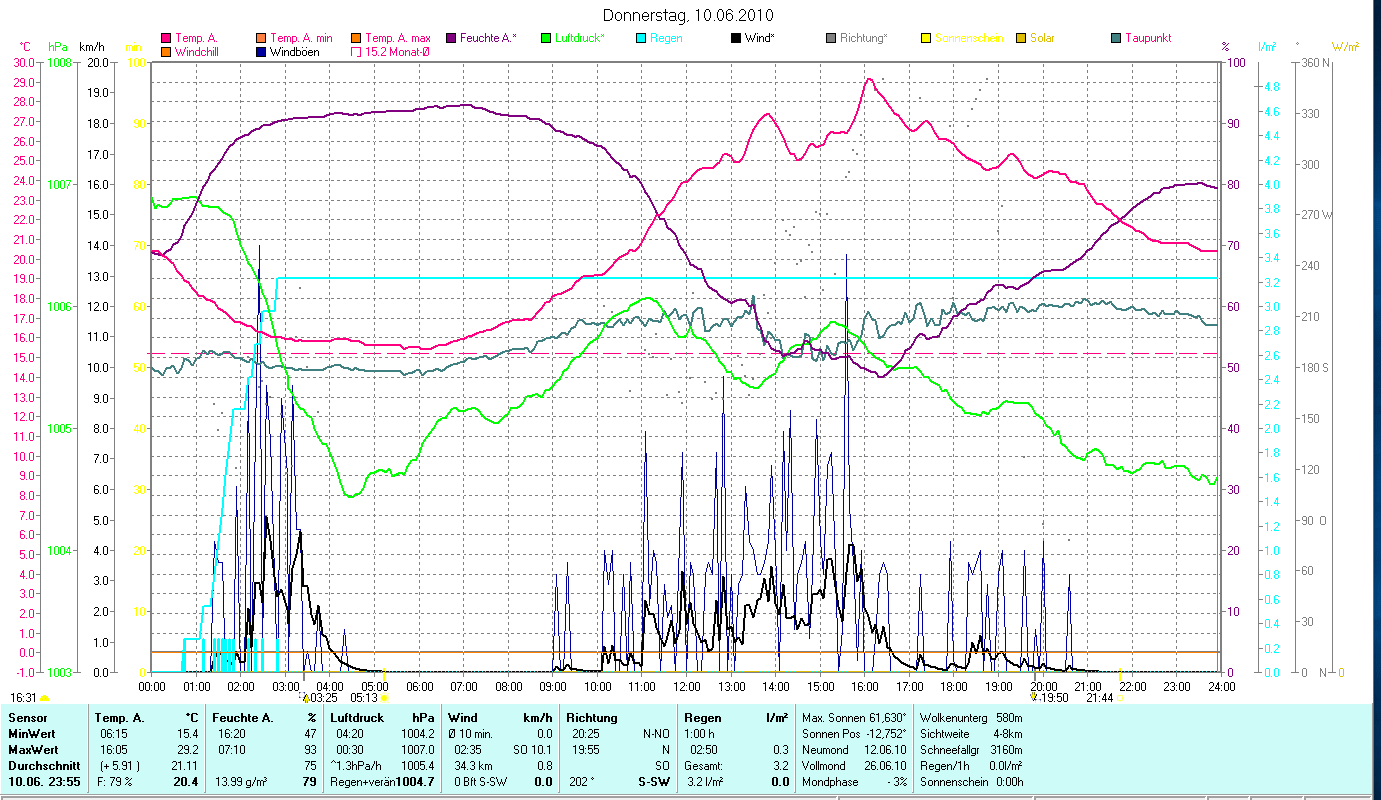The width and height of the screenshot is (1381, 800).
Task: Click the Feuchte A. purple legend square
Action: pos(451,38)
